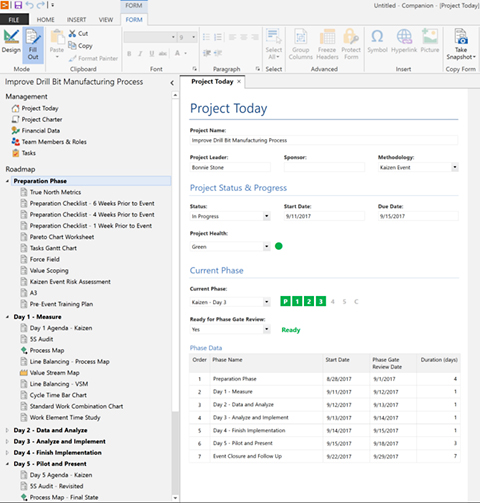Expand Day 2 - Data and Analyze

coord(7,430)
